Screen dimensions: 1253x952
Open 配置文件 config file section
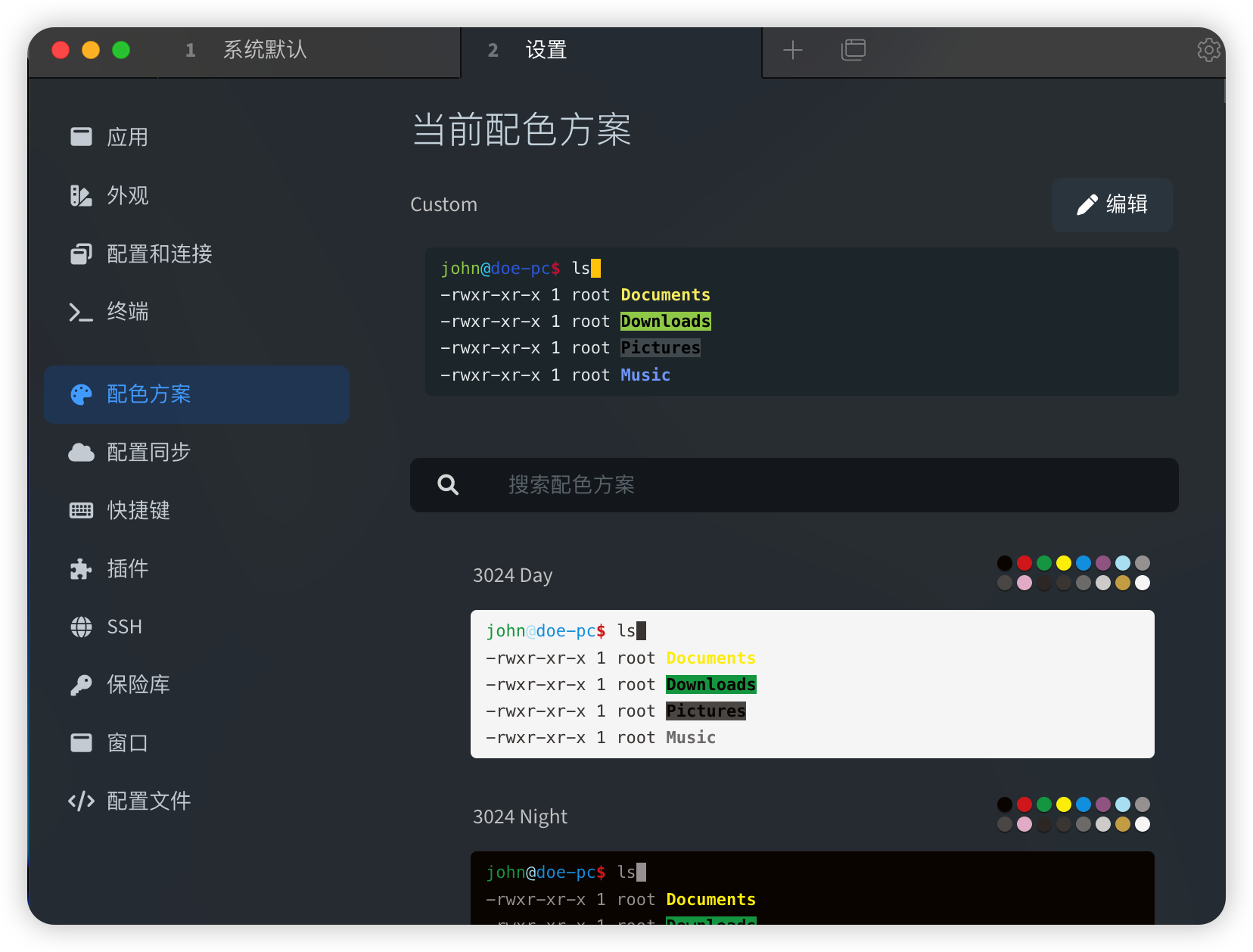pyautogui.click(x=196, y=801)
